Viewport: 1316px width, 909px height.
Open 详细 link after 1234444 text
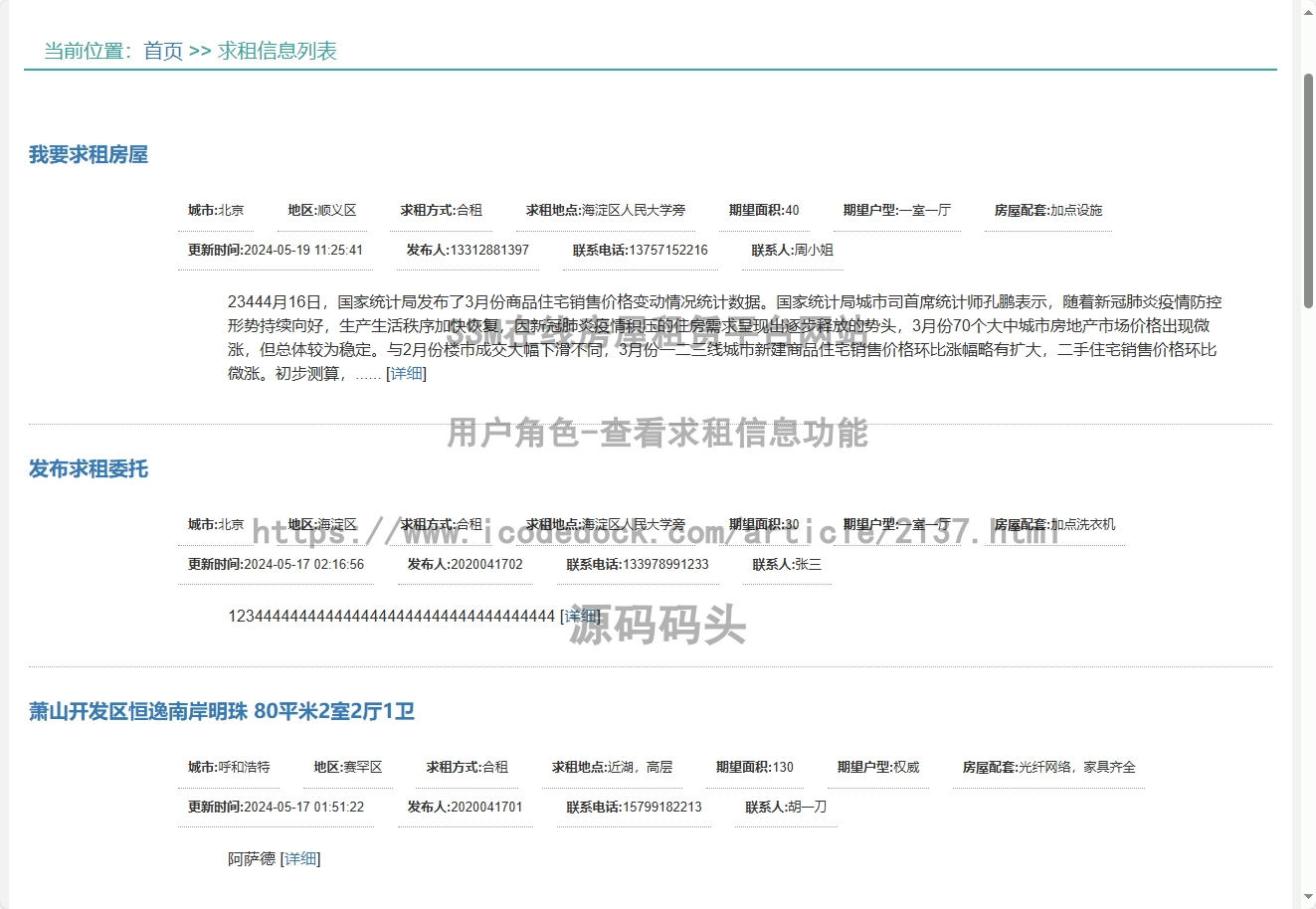[x=580, y=616]
